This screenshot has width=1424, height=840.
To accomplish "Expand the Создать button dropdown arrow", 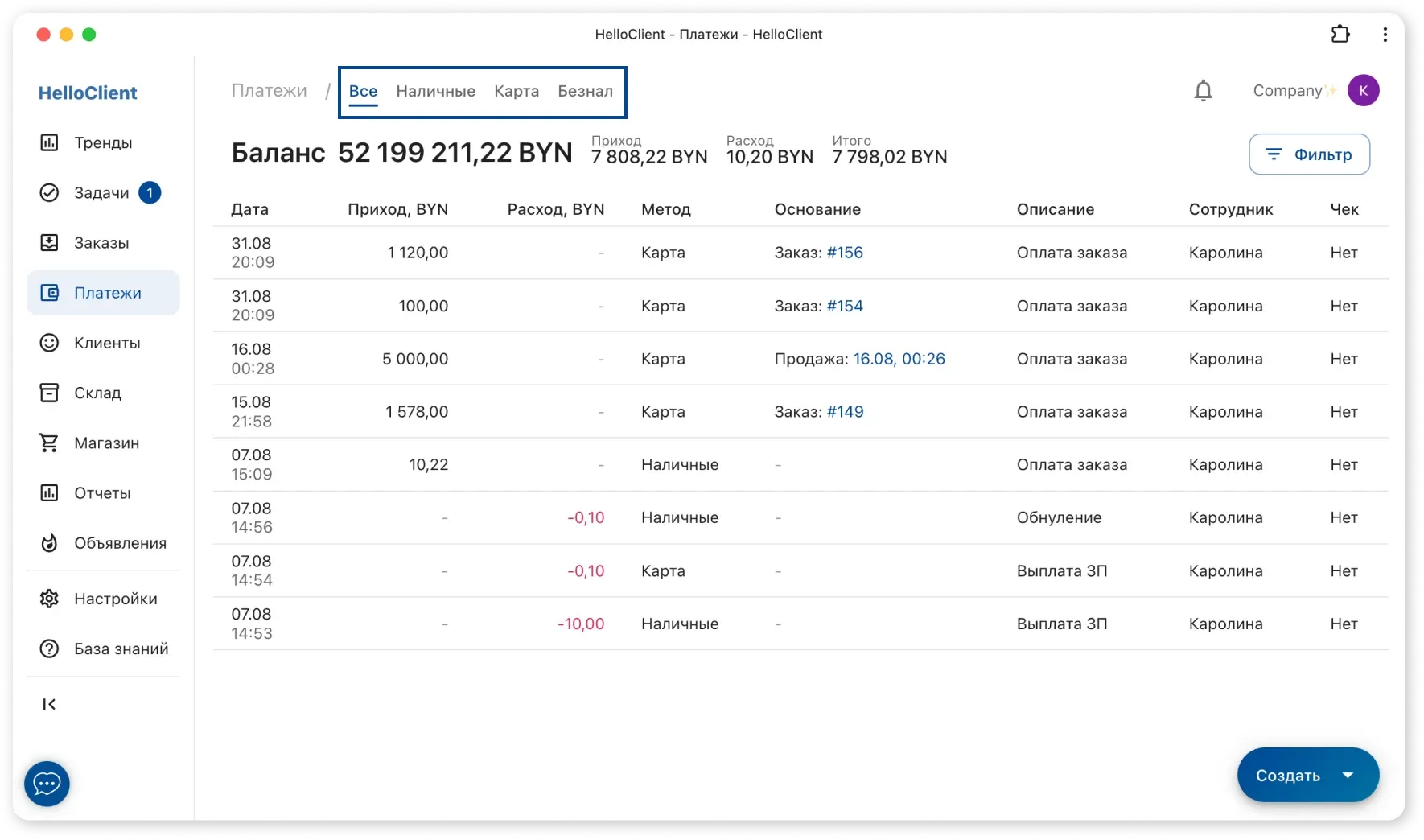I will 1348,775.
